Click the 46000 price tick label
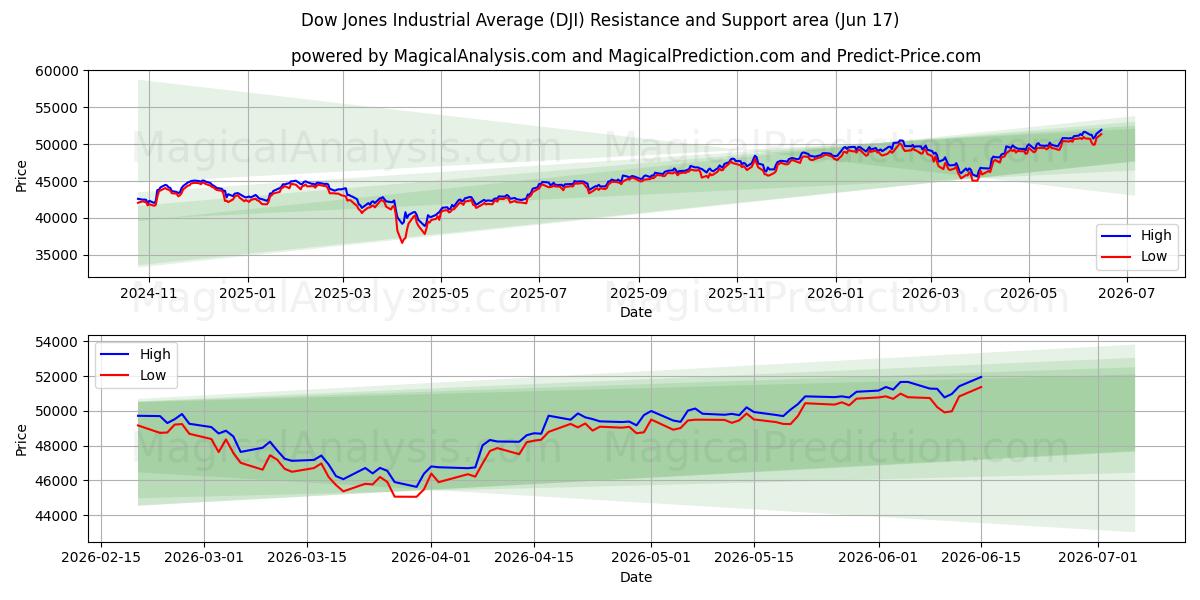Image resolution: width=1200 pixels, height=600 pixels. [x=59, y=481]
